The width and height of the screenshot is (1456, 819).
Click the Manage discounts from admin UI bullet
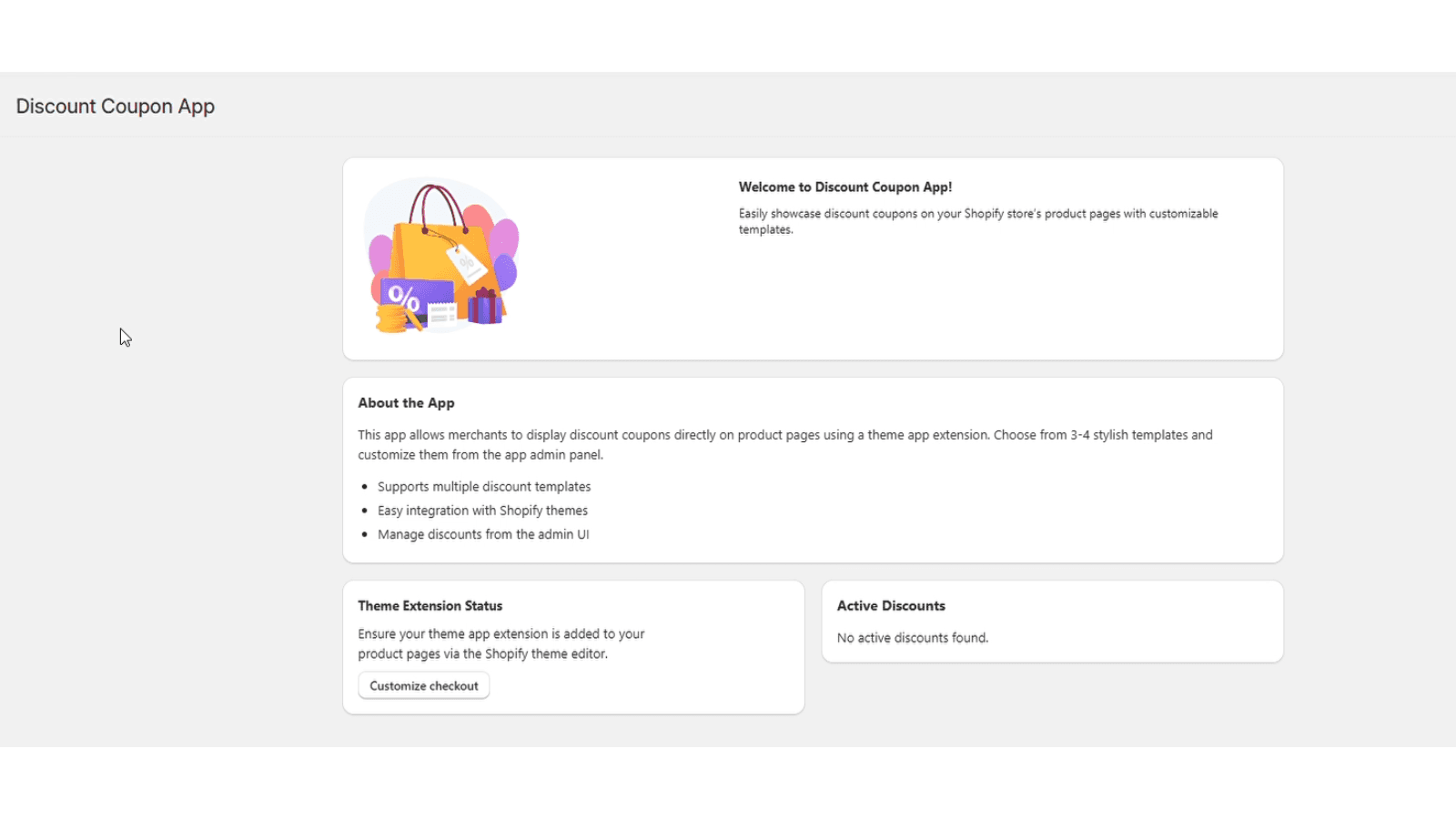tap(483, 534)
